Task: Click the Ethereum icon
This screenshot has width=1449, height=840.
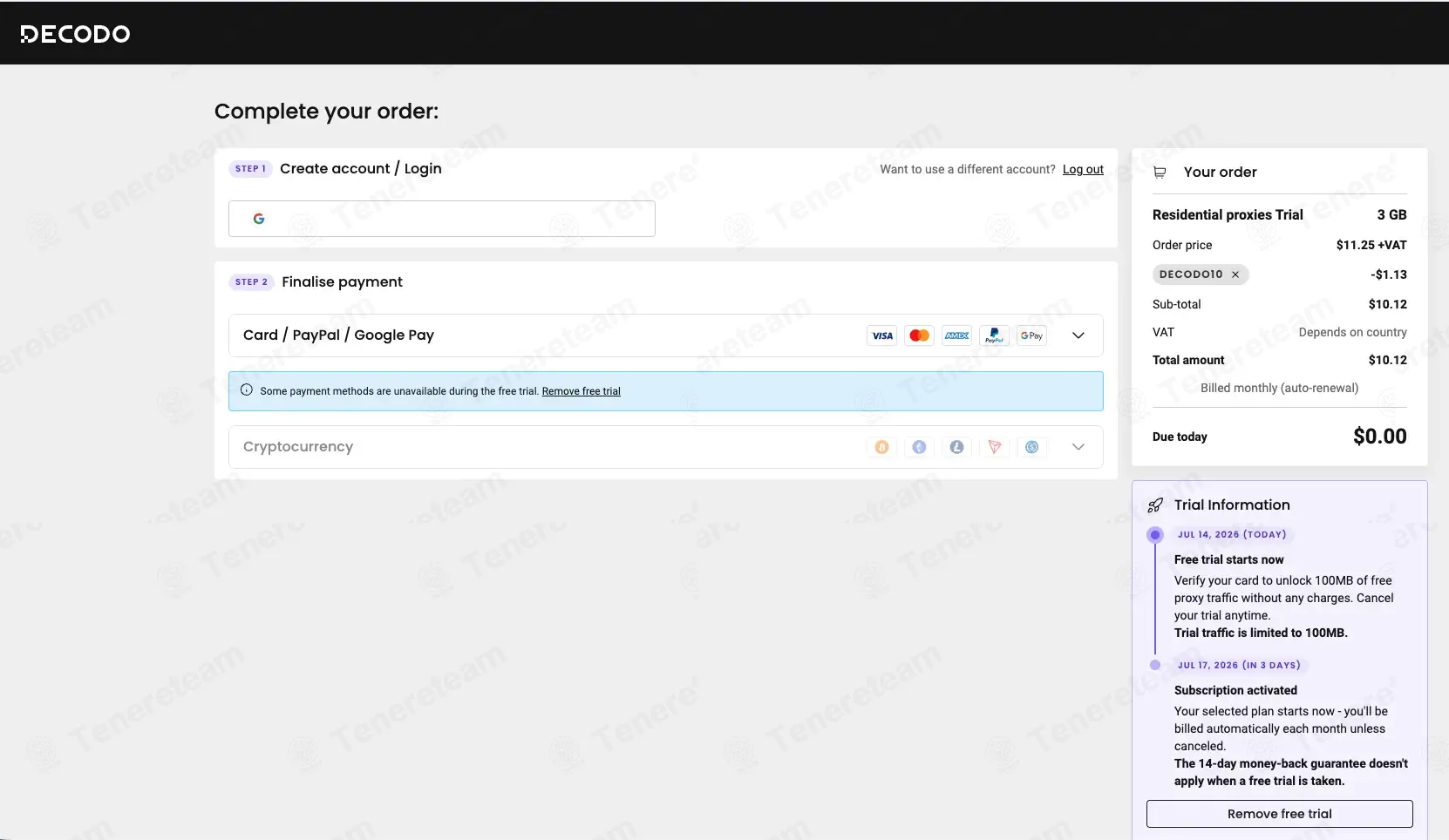Action: tap(920, 447)
